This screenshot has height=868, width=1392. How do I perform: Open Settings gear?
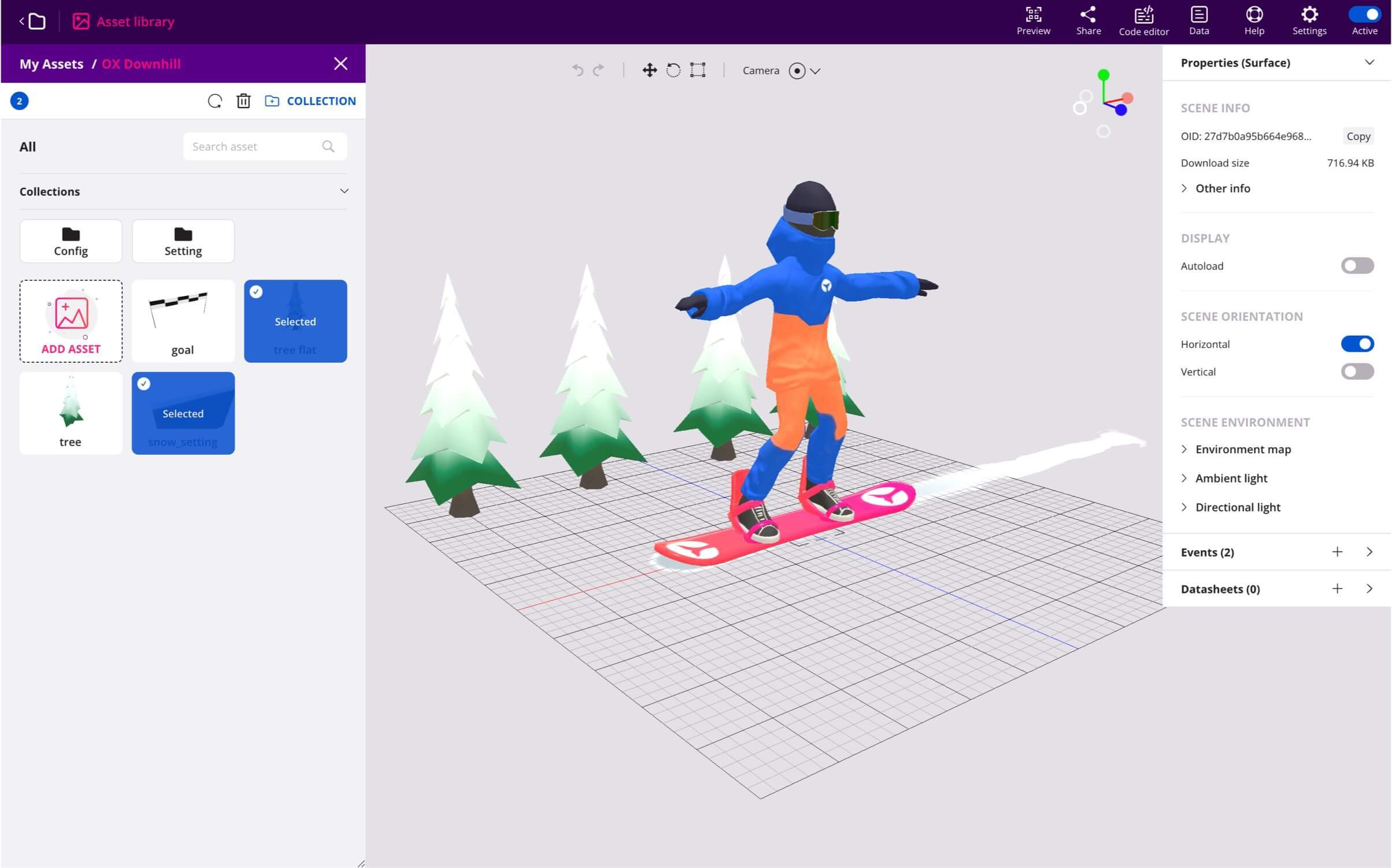pyautogui.click(x=1309, y=21)
